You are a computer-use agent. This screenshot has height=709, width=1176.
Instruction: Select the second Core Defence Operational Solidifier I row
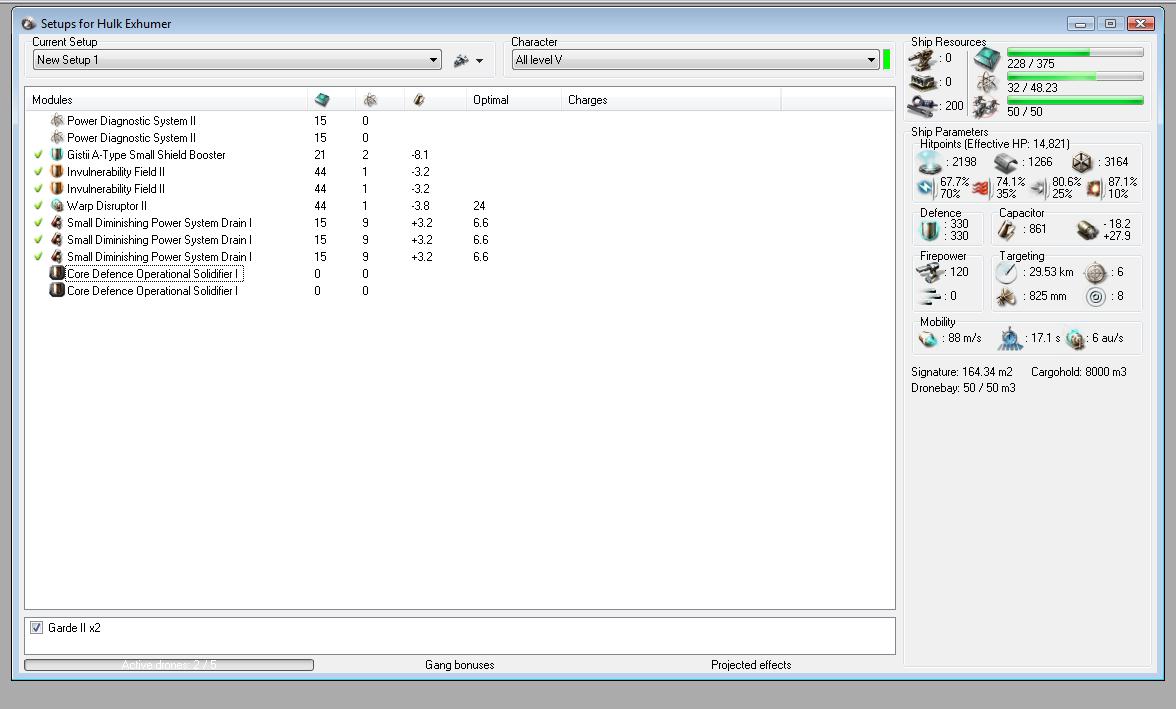click(152, 291)
